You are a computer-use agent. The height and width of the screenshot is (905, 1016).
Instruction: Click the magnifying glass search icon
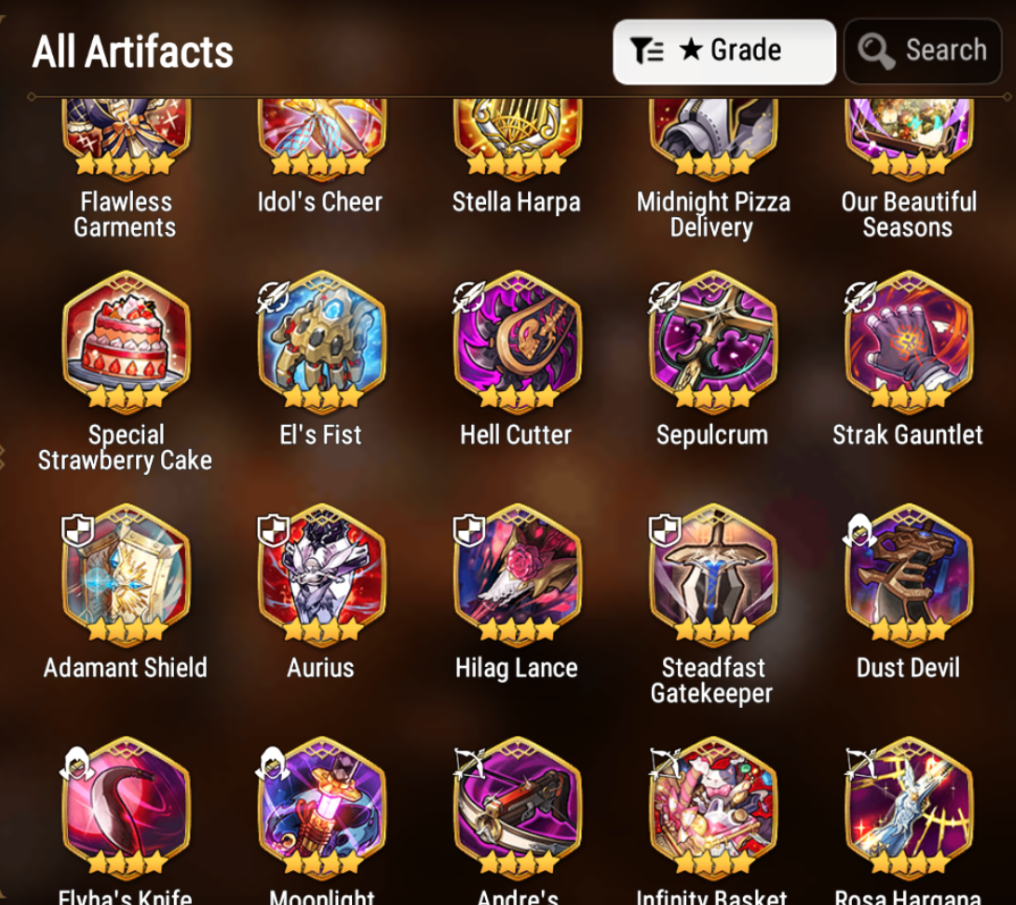click(x=876, y=51)
